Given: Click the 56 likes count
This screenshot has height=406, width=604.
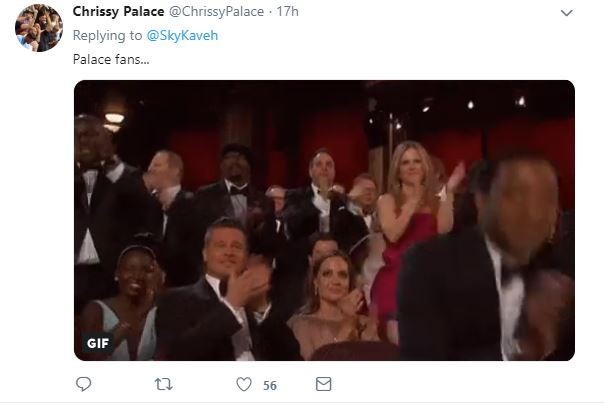Looking at the screenshot, I should [270, 385].
